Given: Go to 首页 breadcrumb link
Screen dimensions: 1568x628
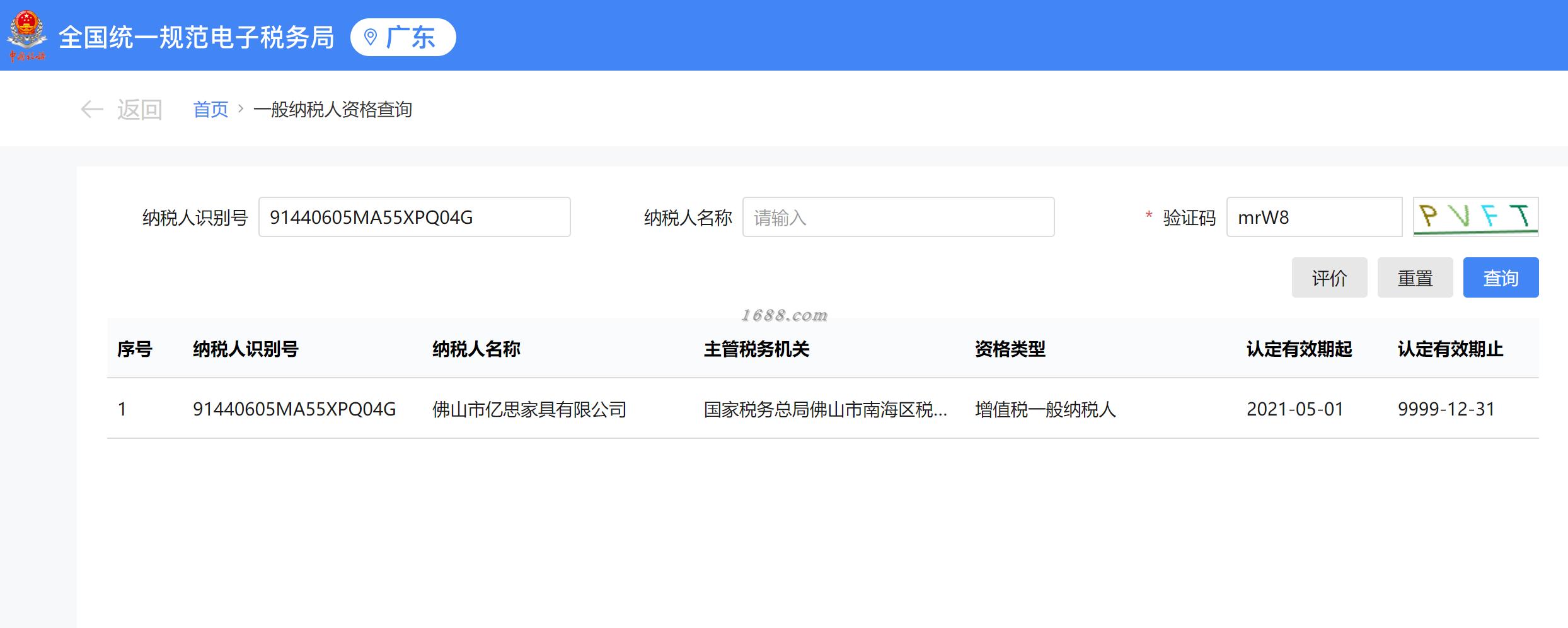Looking at the screenshot, I should pos(210,110).
